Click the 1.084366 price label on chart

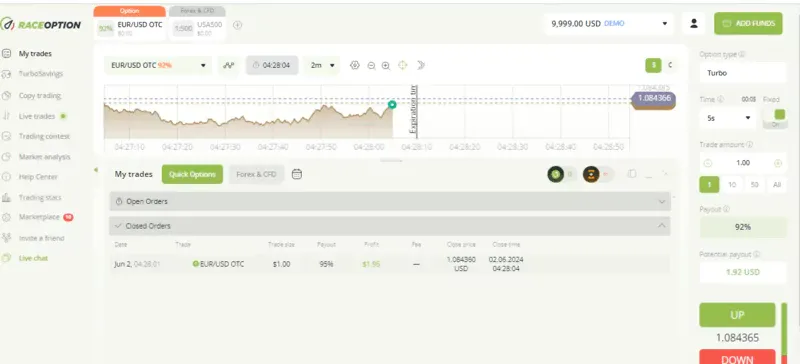click(654, 98)
